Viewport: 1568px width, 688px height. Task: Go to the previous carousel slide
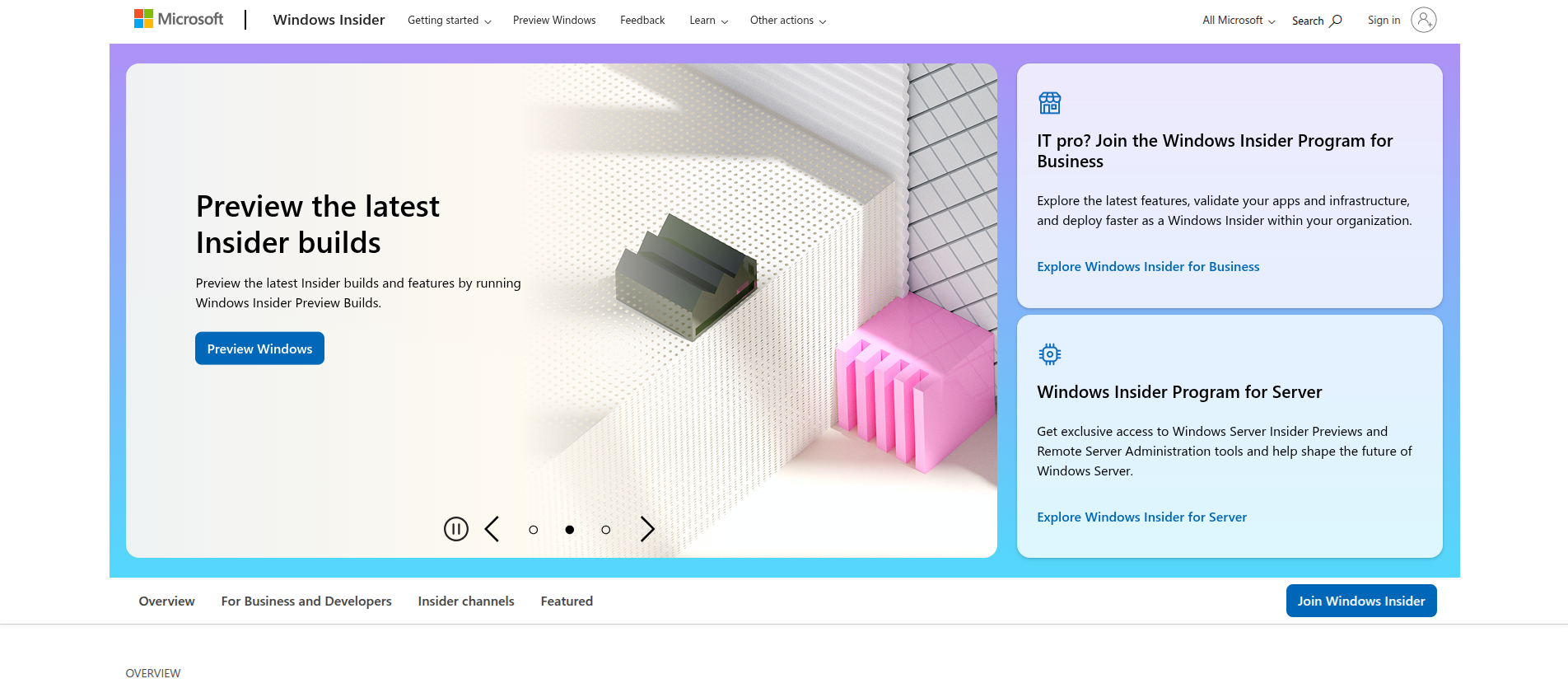coord(492,529)
